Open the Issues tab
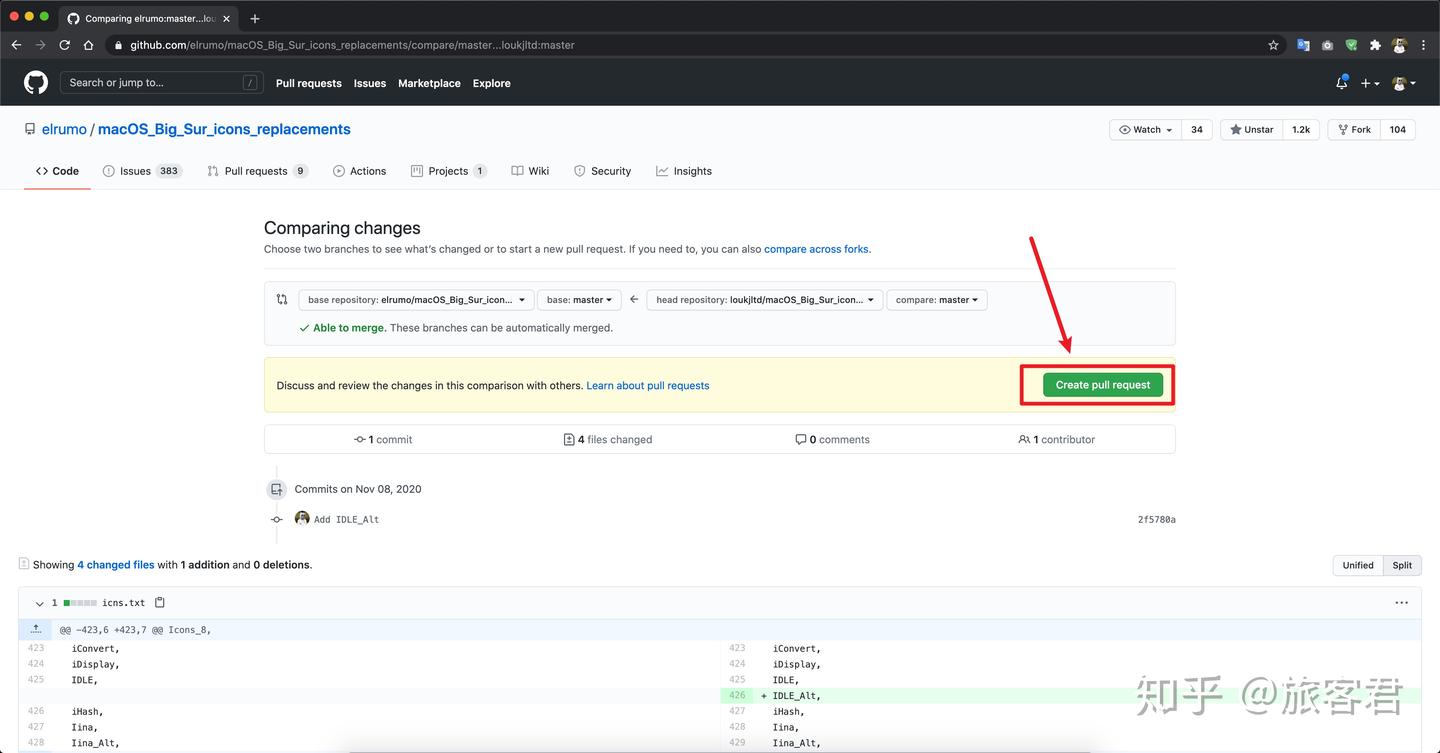The height and width of the screenshot is (753, 1440). pyautogui.click(x=134, y=171)
